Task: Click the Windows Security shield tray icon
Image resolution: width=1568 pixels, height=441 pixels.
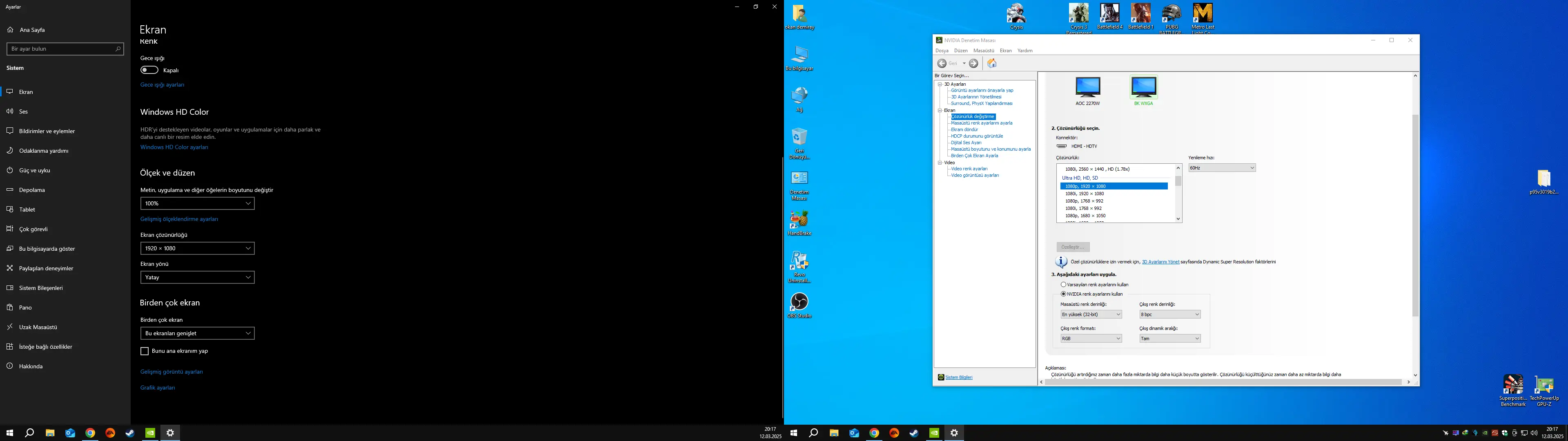Action: pos(1505,433)
